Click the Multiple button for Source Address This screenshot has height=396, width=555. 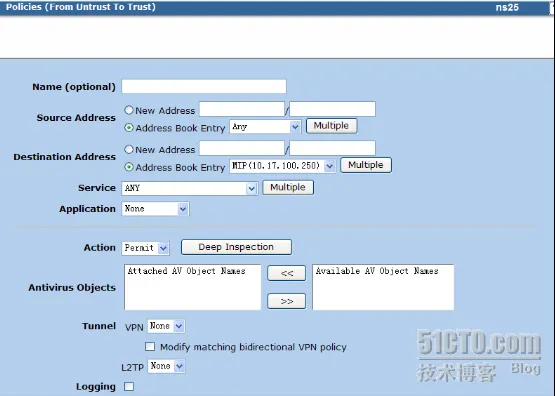pos(331,126)
